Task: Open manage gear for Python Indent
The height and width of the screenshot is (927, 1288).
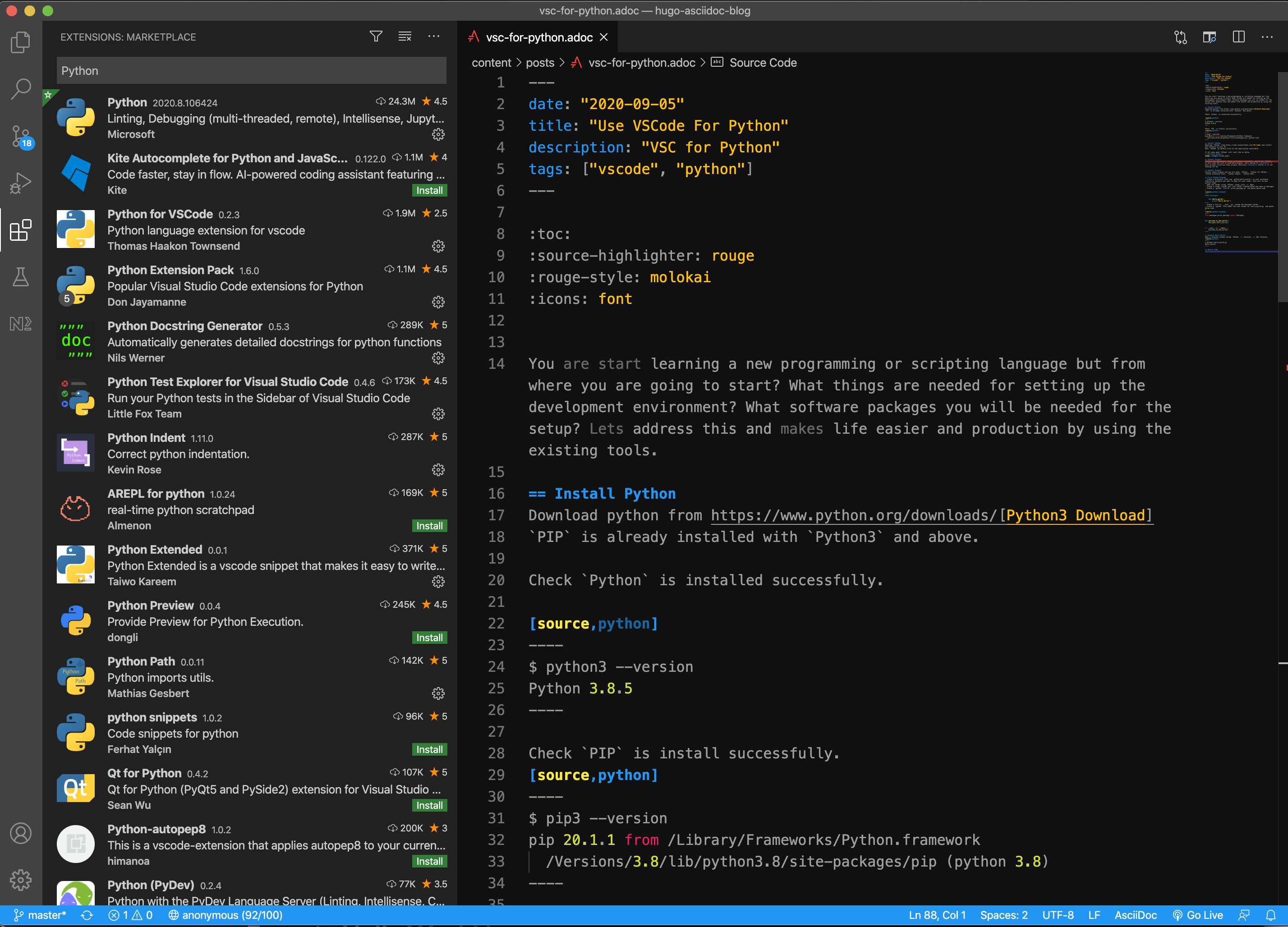Action: pyautogui.click(x=438, y=470)
